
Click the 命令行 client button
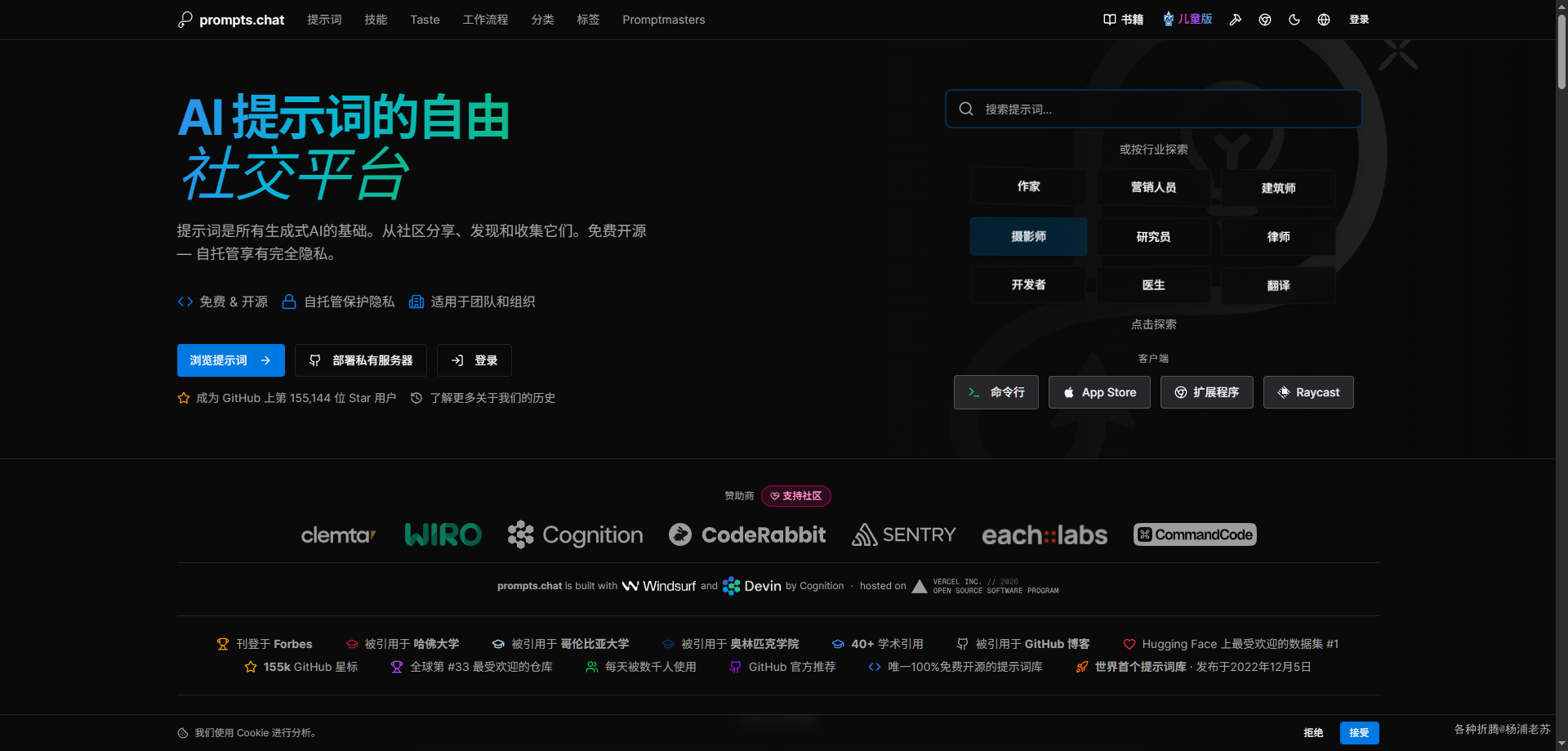pyautogui.click(x=996, y=392)
